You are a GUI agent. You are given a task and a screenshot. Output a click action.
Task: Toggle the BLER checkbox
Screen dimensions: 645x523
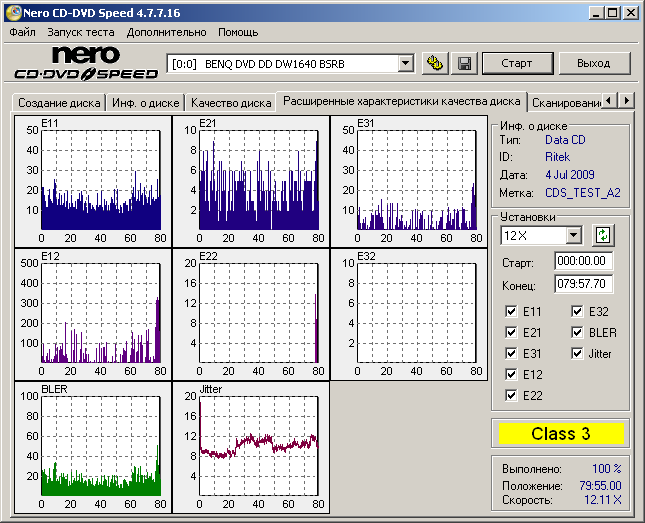578,333
